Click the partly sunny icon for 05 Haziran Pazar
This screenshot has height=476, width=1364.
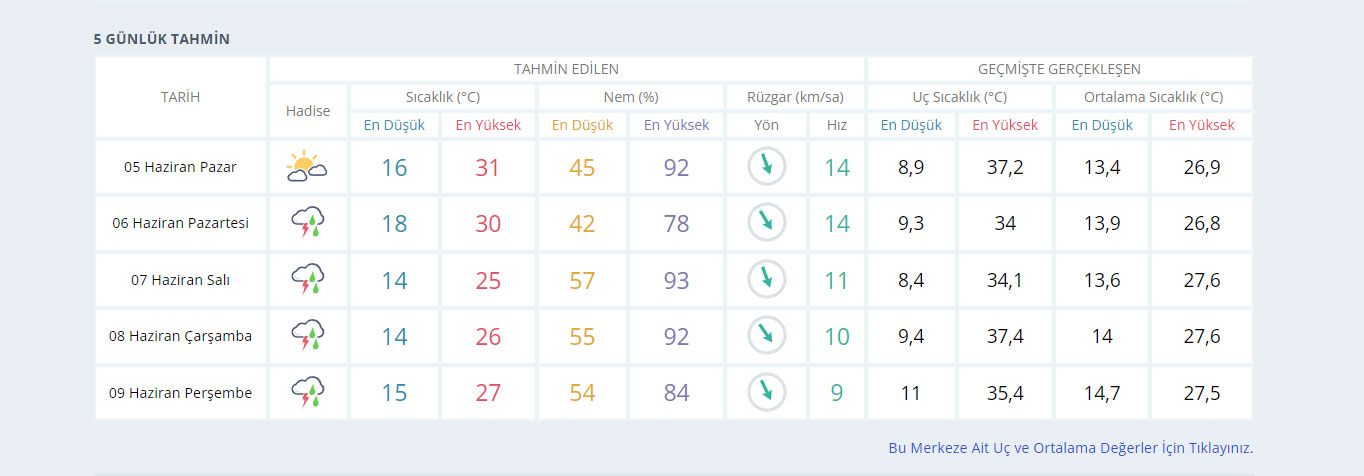point(307,167)
